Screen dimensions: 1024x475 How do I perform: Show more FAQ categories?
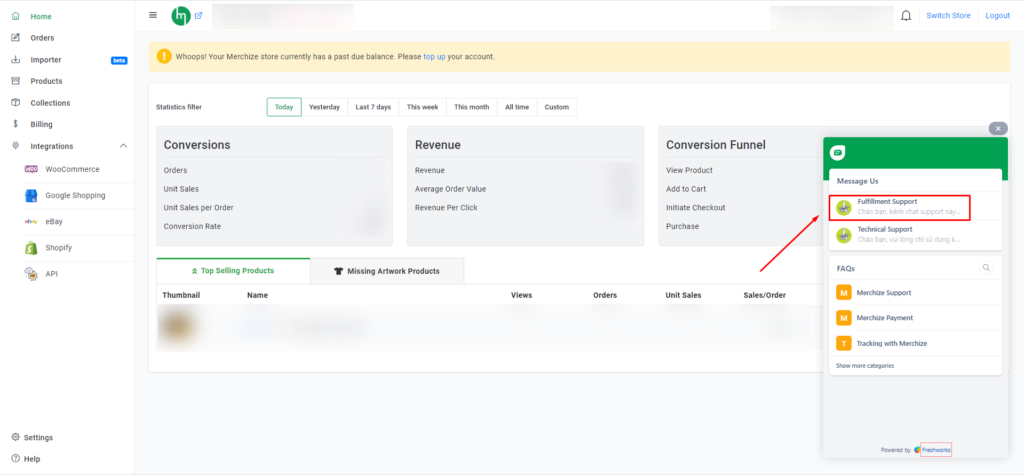tap(865, 366)
